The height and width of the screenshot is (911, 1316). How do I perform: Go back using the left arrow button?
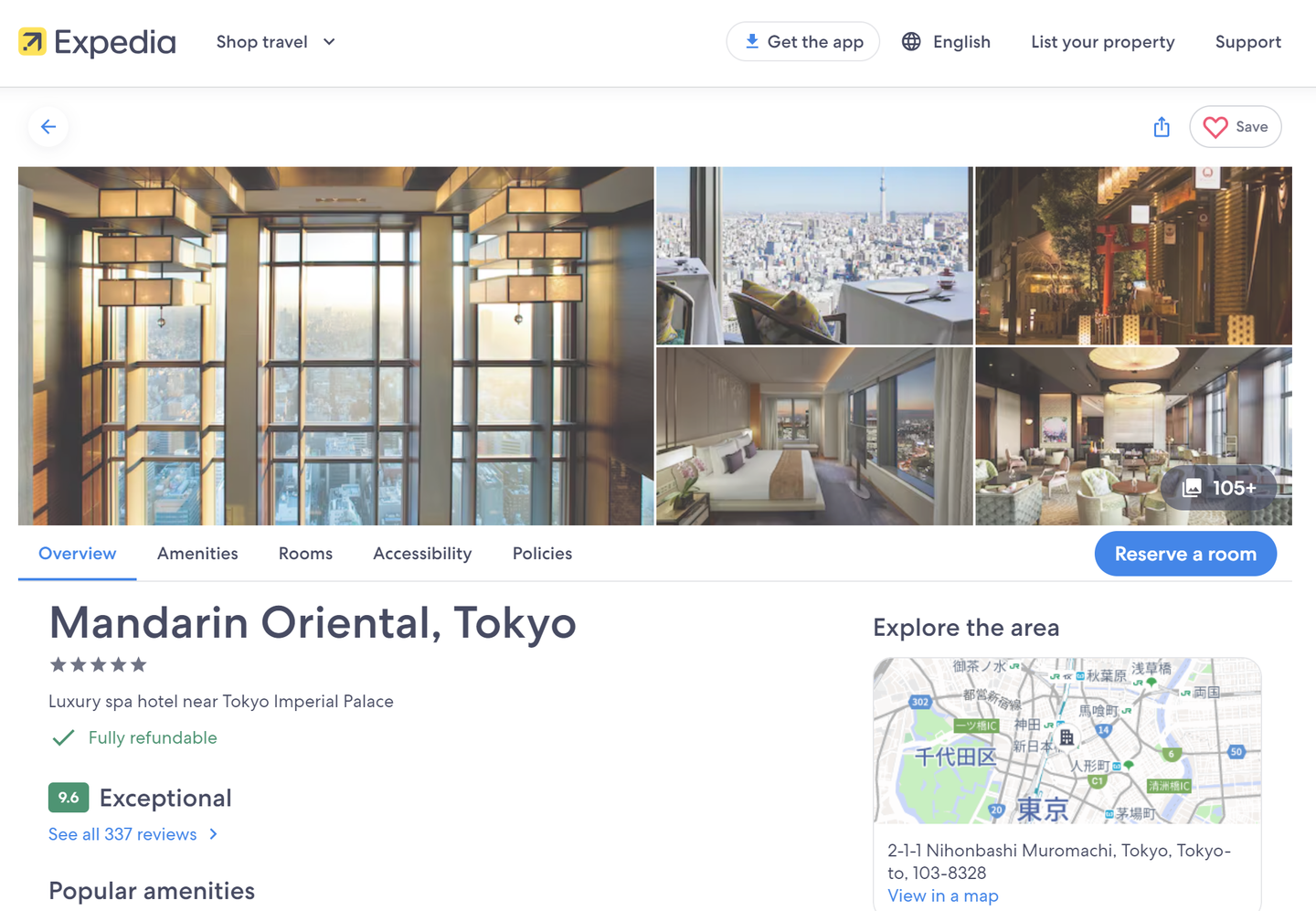[x=48, y=127]
